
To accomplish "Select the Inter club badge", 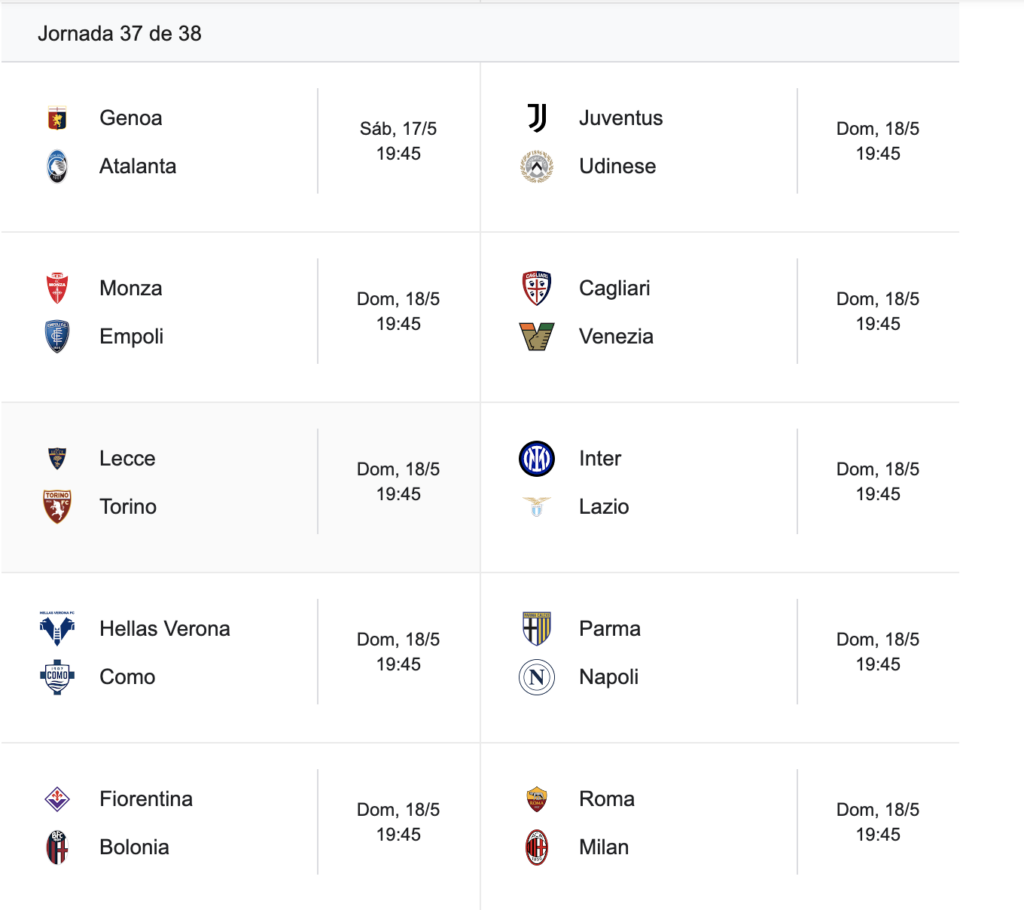I will tap(537, 459).
